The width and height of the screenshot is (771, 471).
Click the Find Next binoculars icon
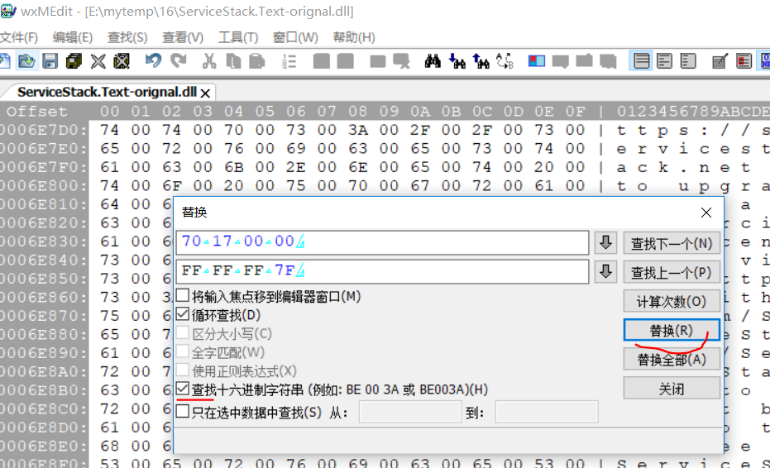457,62
